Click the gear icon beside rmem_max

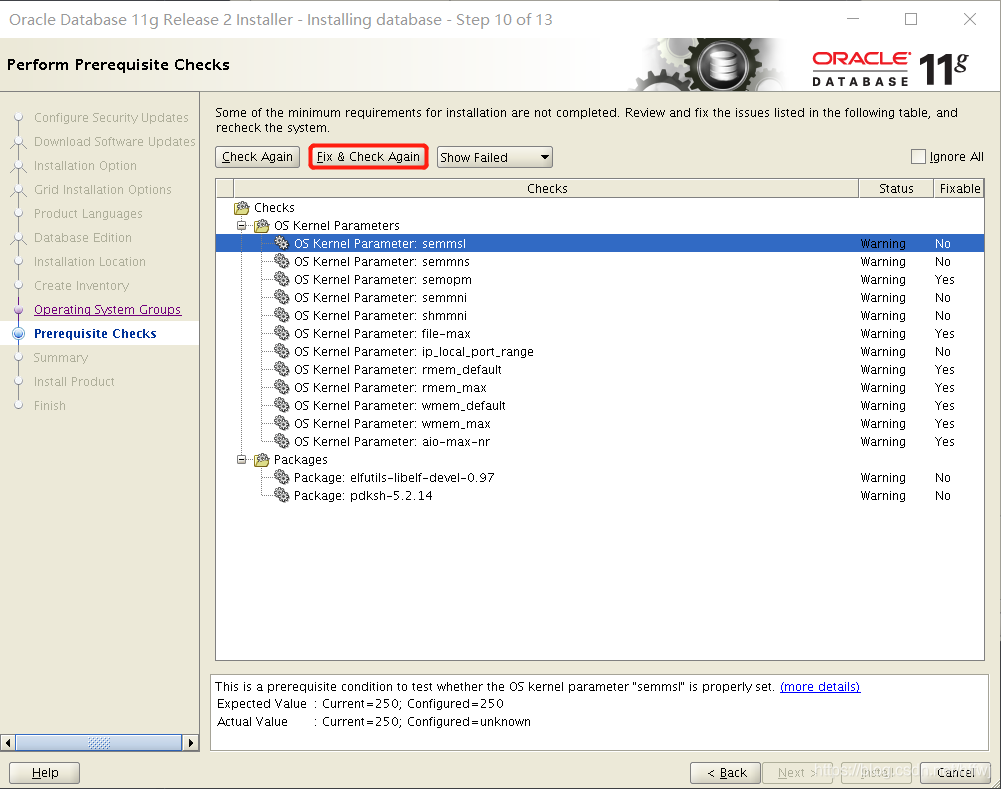pyautogui.click(x=282, y=387)
